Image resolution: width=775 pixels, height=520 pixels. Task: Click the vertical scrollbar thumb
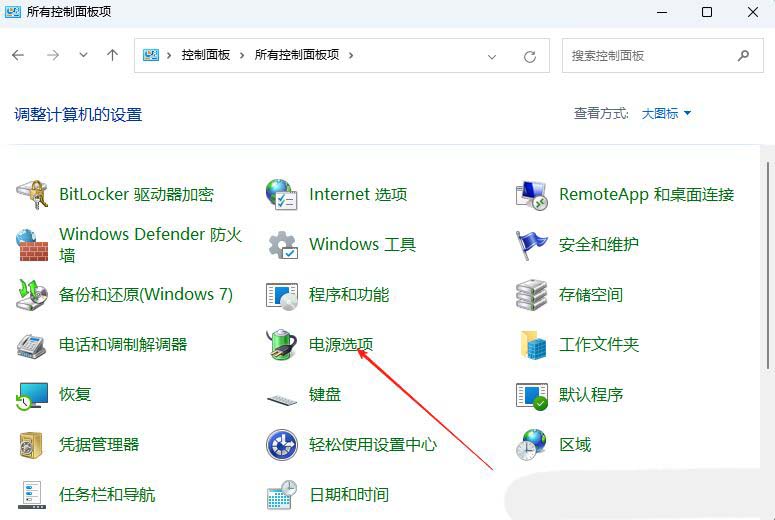[768, 265]
